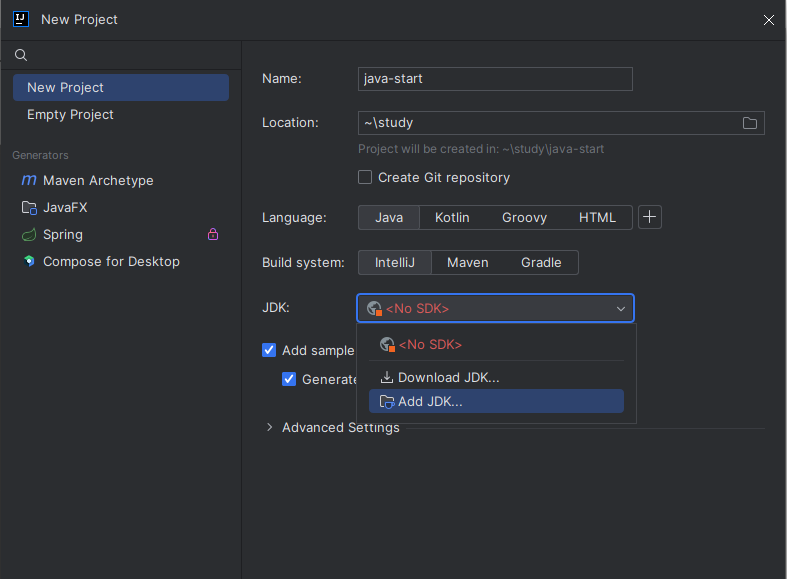Toggle the Generate code checkbox

[x=289, y=379]
